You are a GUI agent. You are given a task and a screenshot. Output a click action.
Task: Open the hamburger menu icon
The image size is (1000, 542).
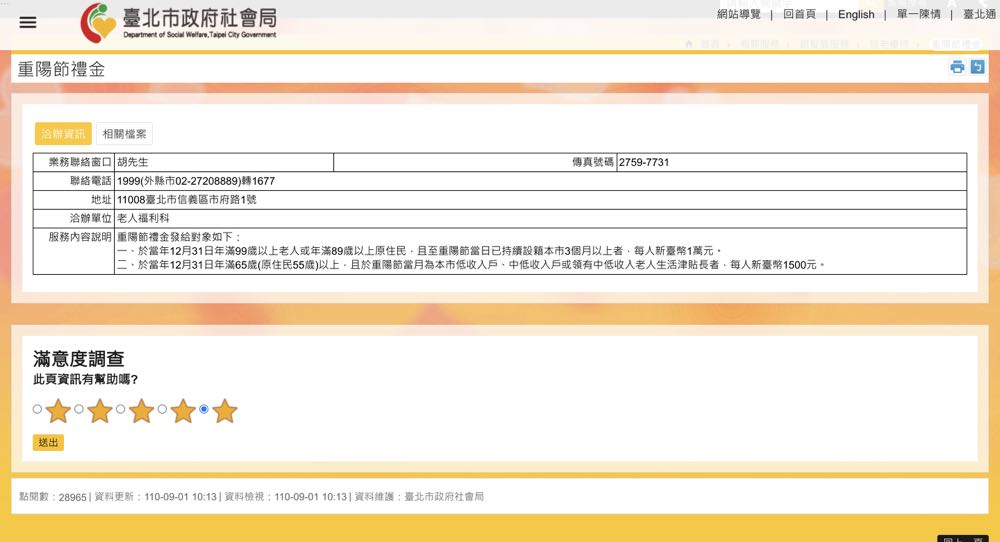[27, 22]
